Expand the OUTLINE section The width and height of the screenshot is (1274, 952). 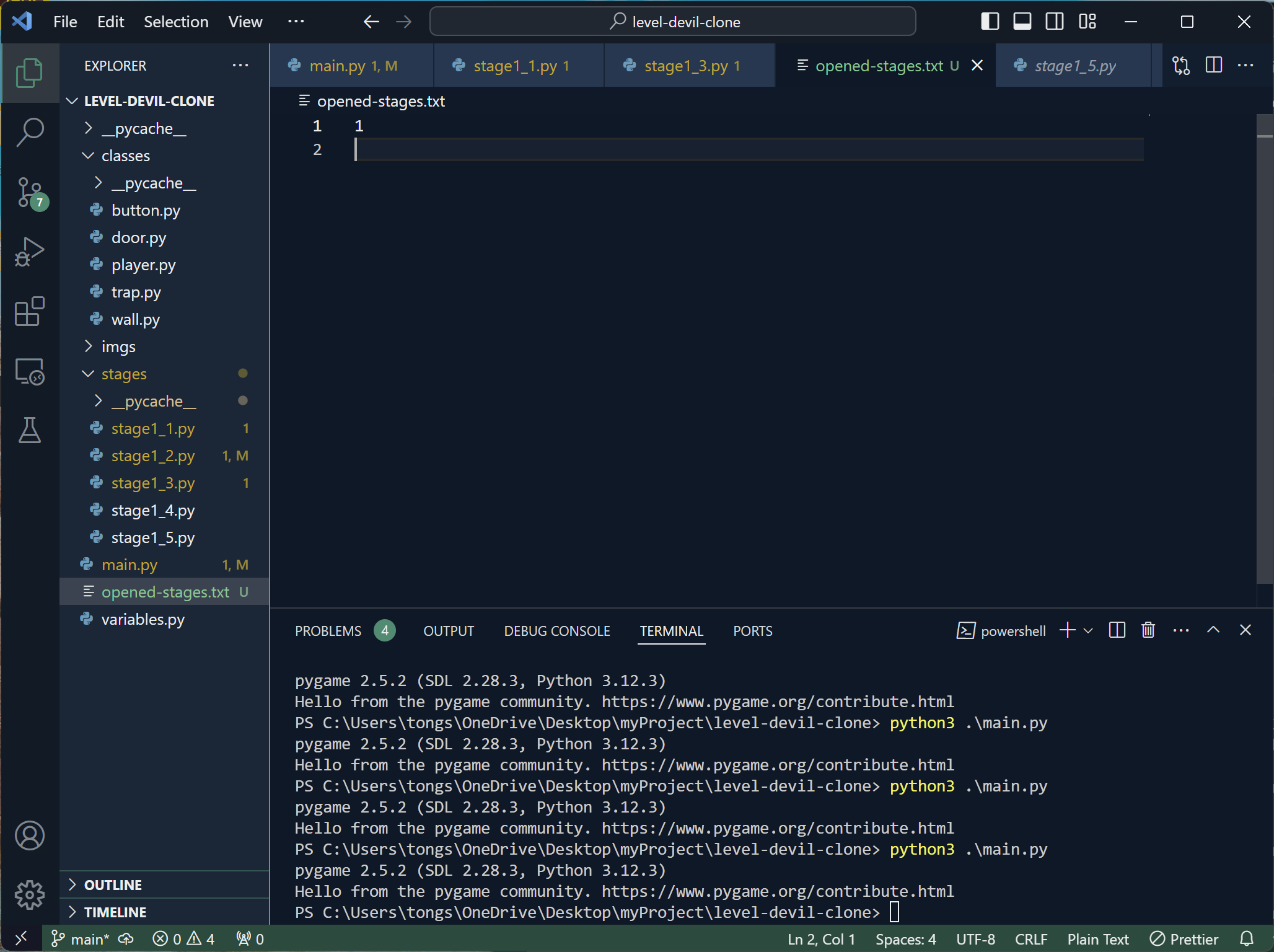[164, 884]
